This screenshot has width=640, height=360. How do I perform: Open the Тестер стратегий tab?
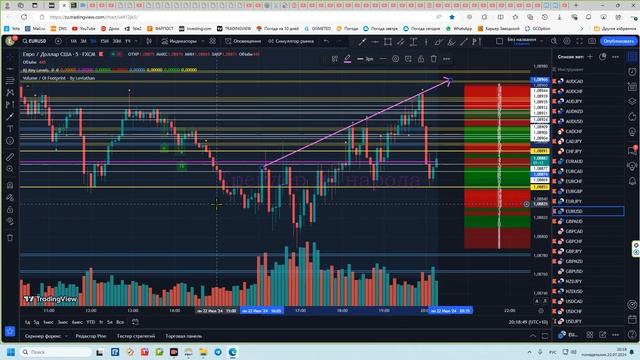136,336
